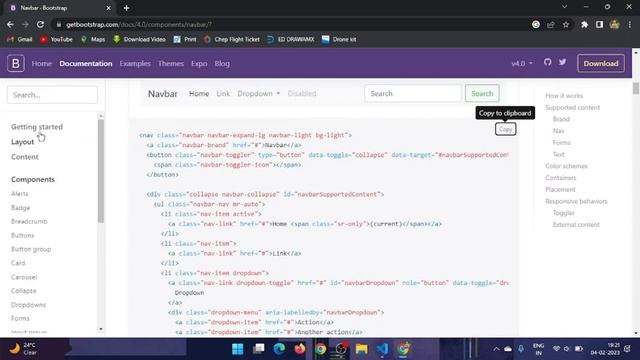
Task: Open the Dropdowns component page
Action: pos(28,305)
